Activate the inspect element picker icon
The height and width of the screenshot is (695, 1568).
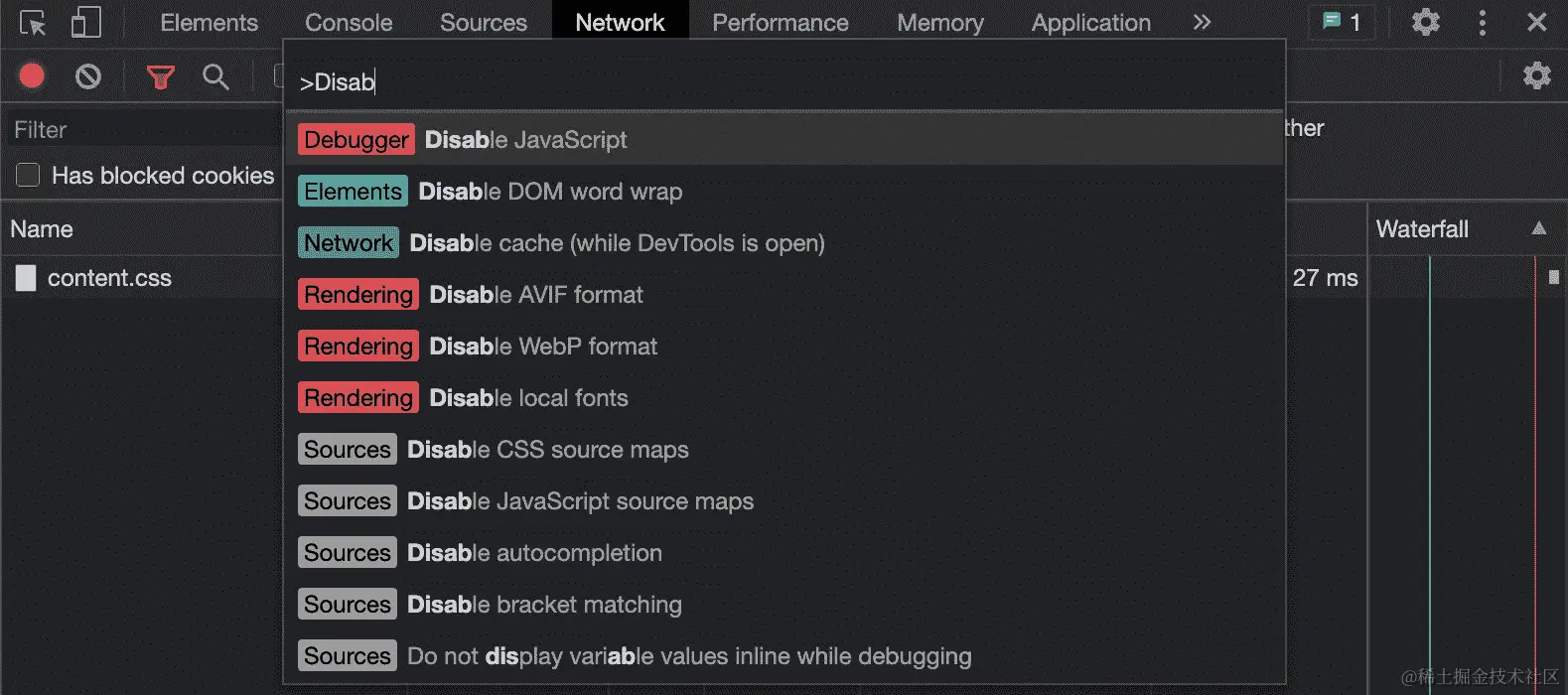click(x=33, y=23)
